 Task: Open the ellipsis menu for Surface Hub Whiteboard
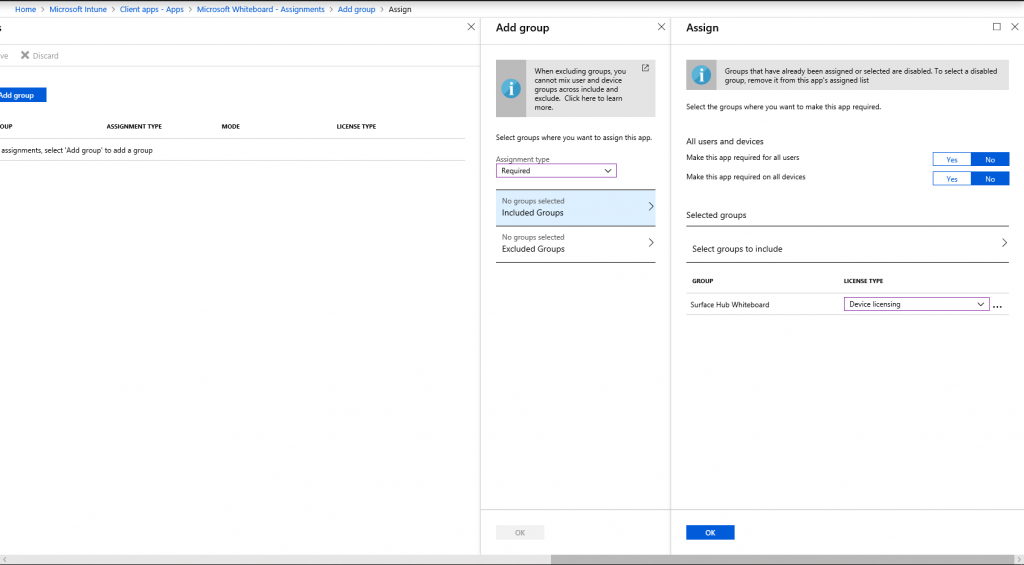[997, 305]
